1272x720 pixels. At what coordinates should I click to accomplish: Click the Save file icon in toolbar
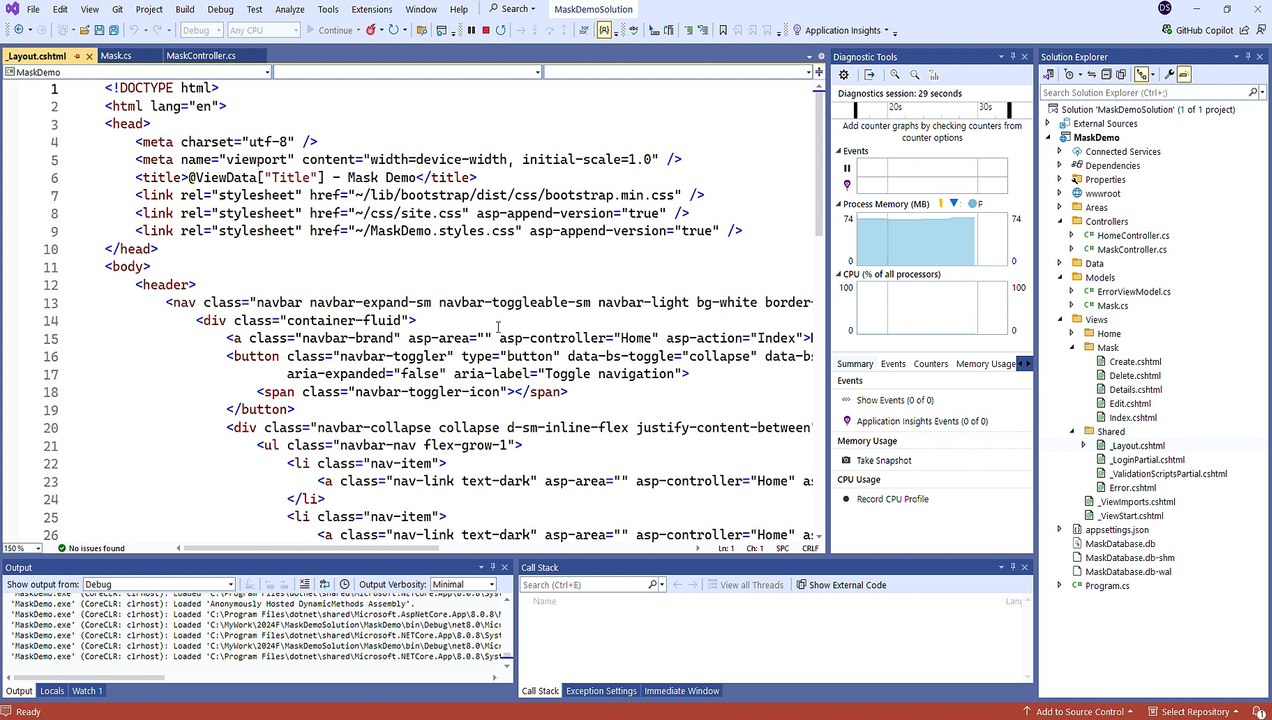99,30
